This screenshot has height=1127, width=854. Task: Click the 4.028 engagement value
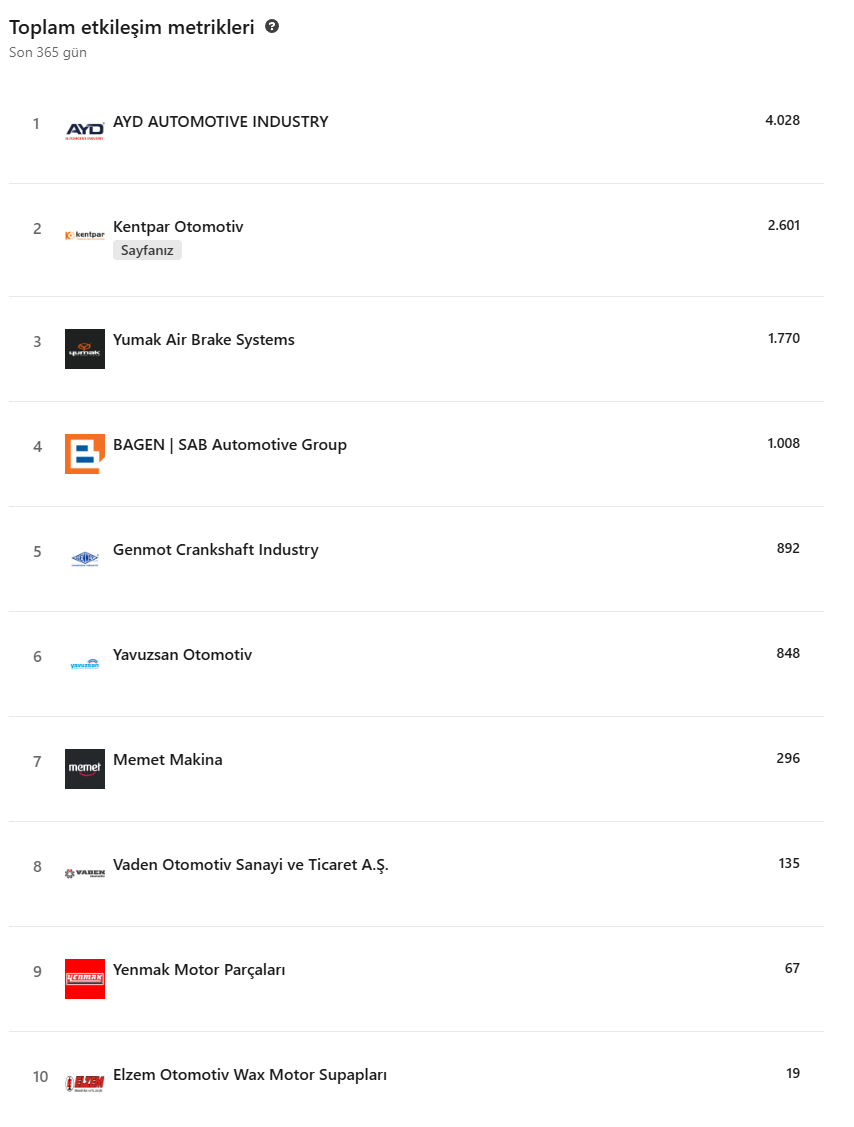[x=782, y=120]
